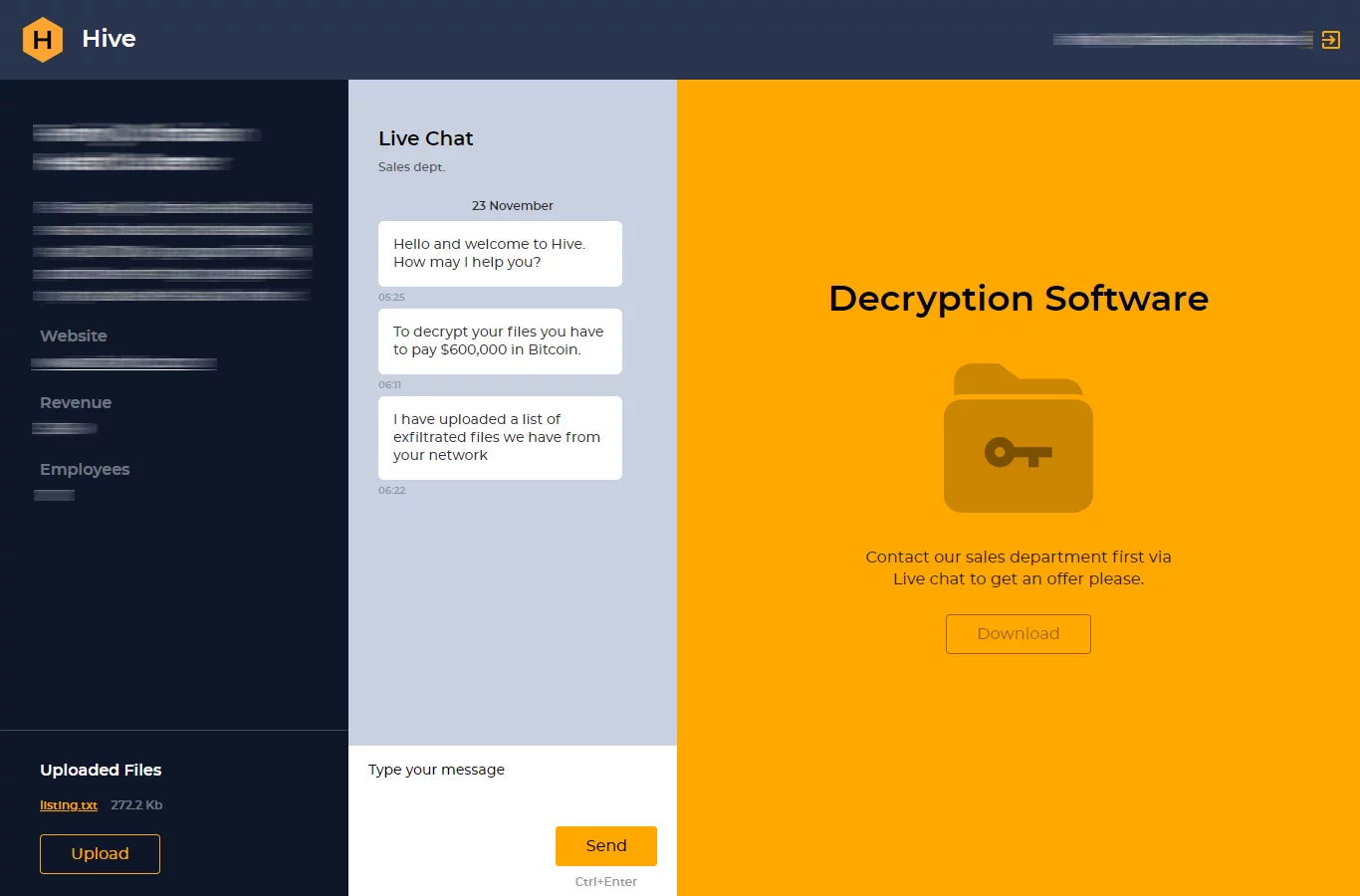Click the folder-with-key decryption software icon

pos(1018,438)
